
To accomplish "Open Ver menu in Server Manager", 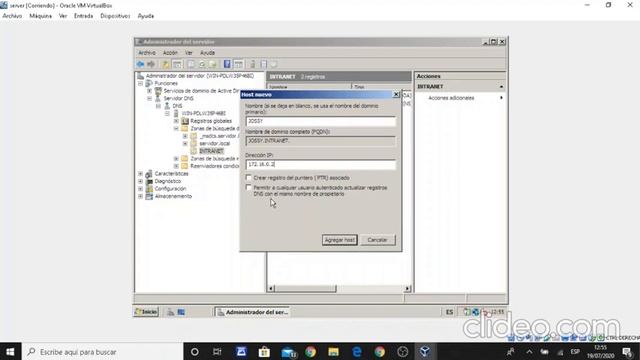I will coord(189,53).
